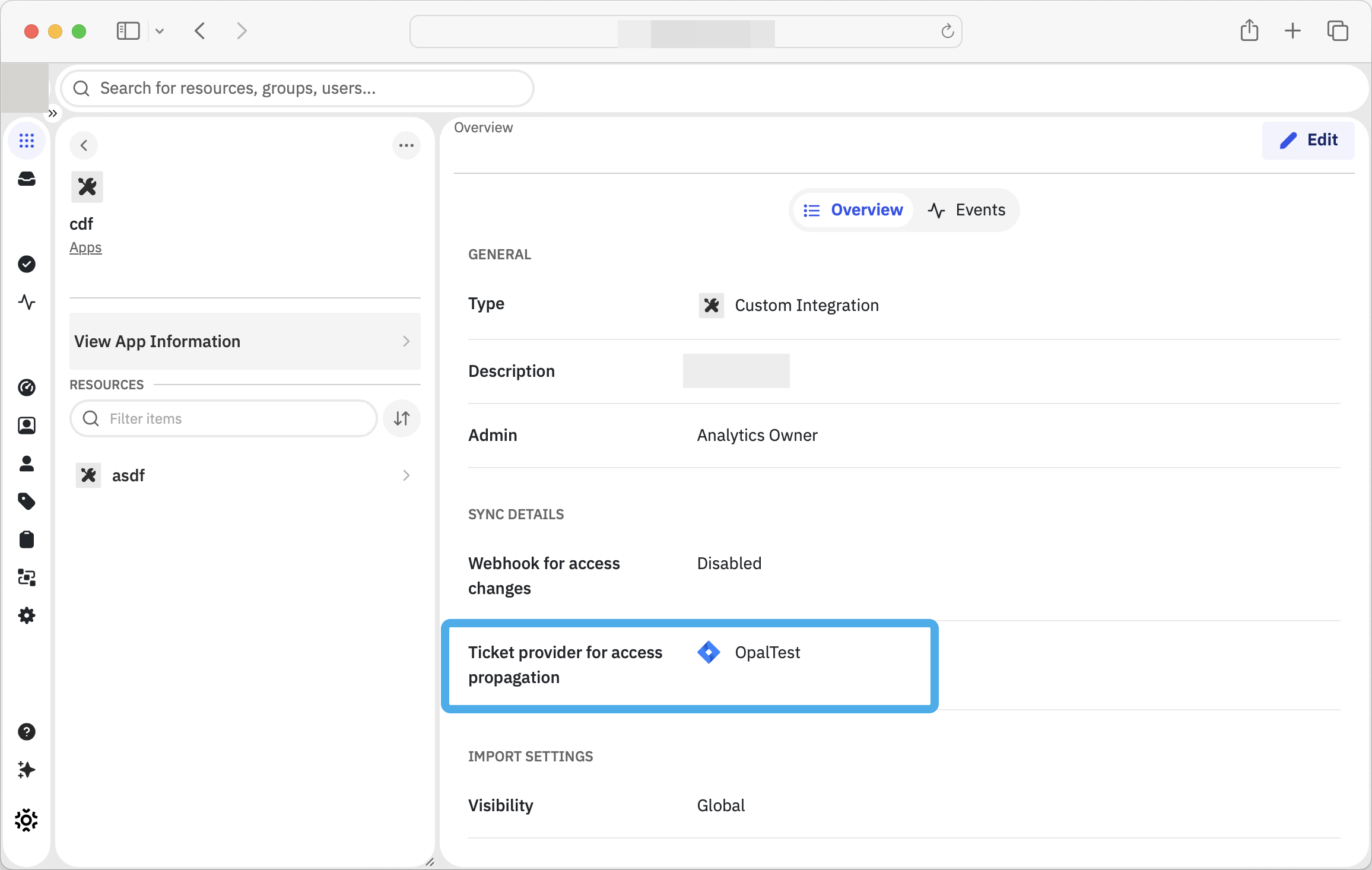
Task: Click the OpalTest Jira diamond icon
Action: click(x=709, y=652)
